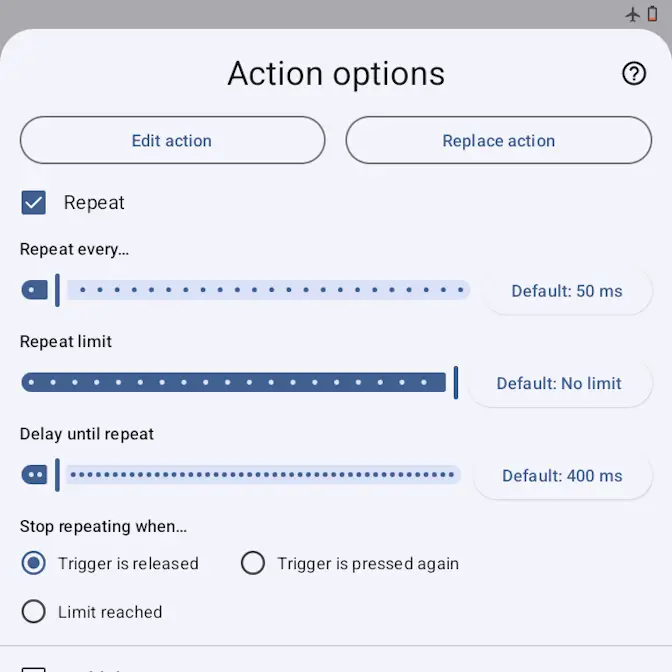The image size is (672, 672).
Task: Select the Trigger is released option
Action: coord(34,563)
